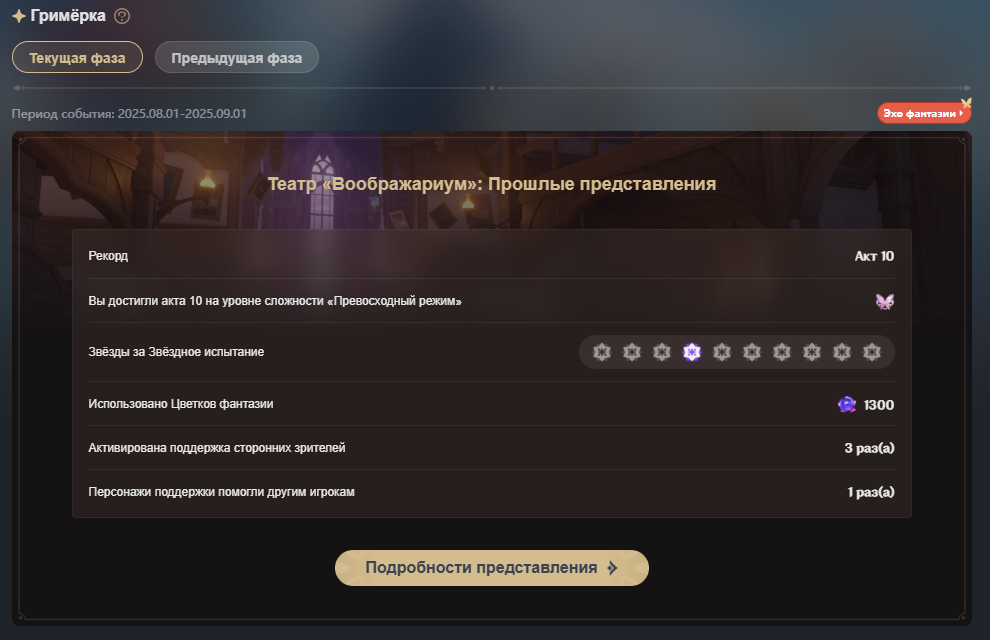
Task: Open Подробности представления details button
Action: pos(492,568)
